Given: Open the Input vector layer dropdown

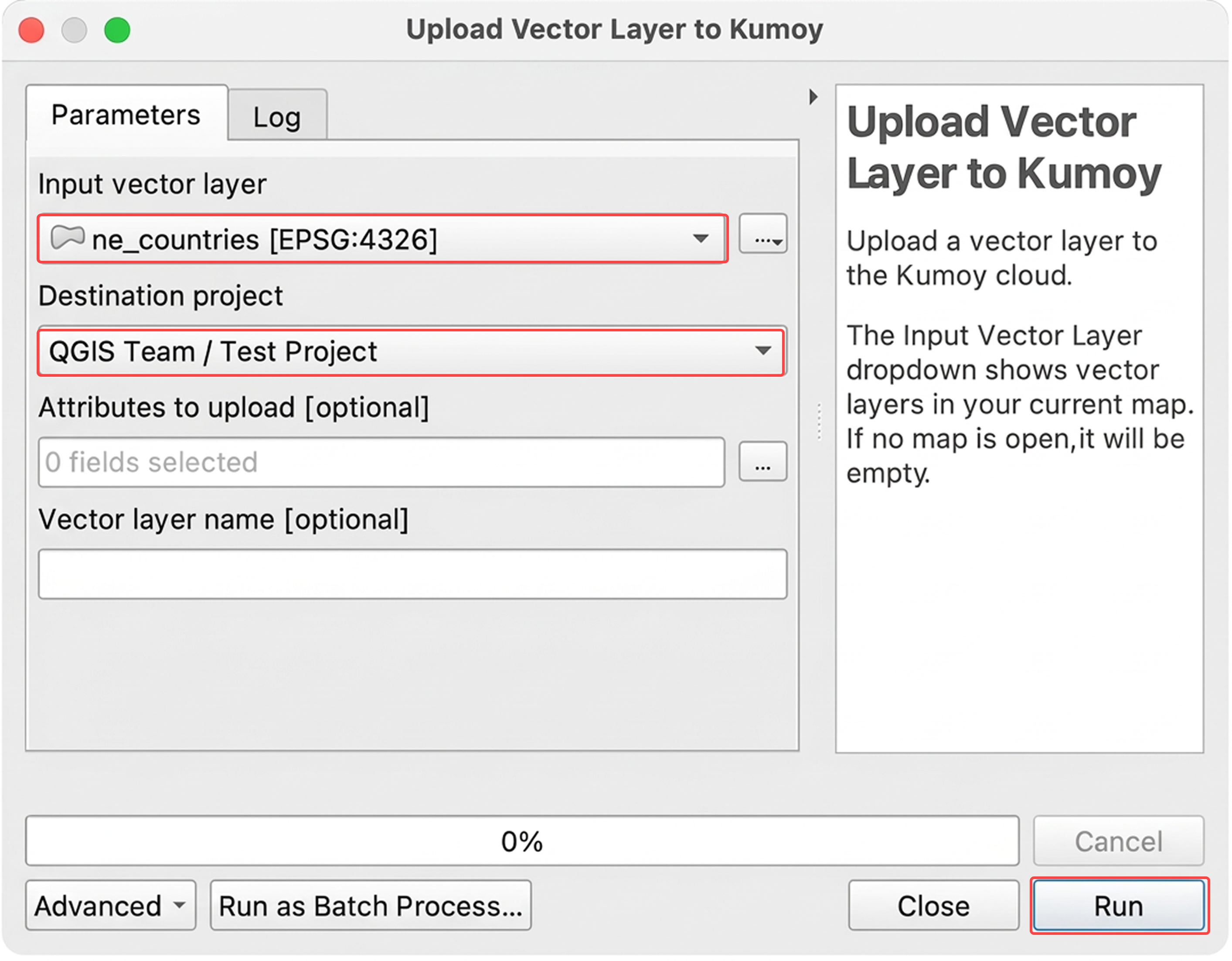Looking at the screenshot, I should [x=701, y=238].
